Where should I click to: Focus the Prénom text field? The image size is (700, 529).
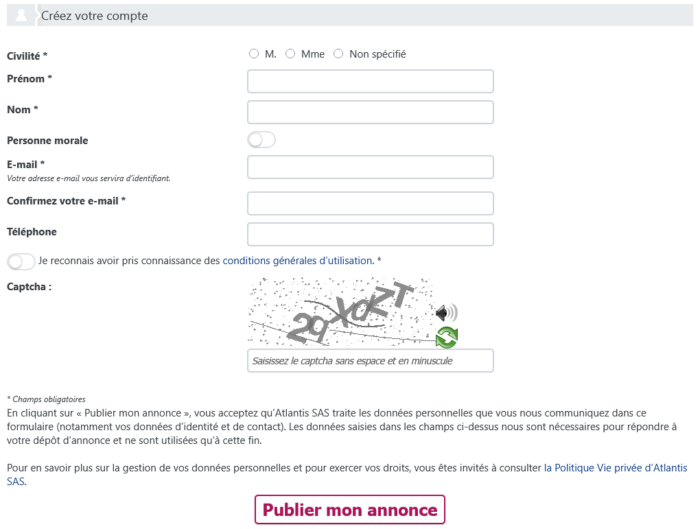pyautogui.click(x=370, y=81)
